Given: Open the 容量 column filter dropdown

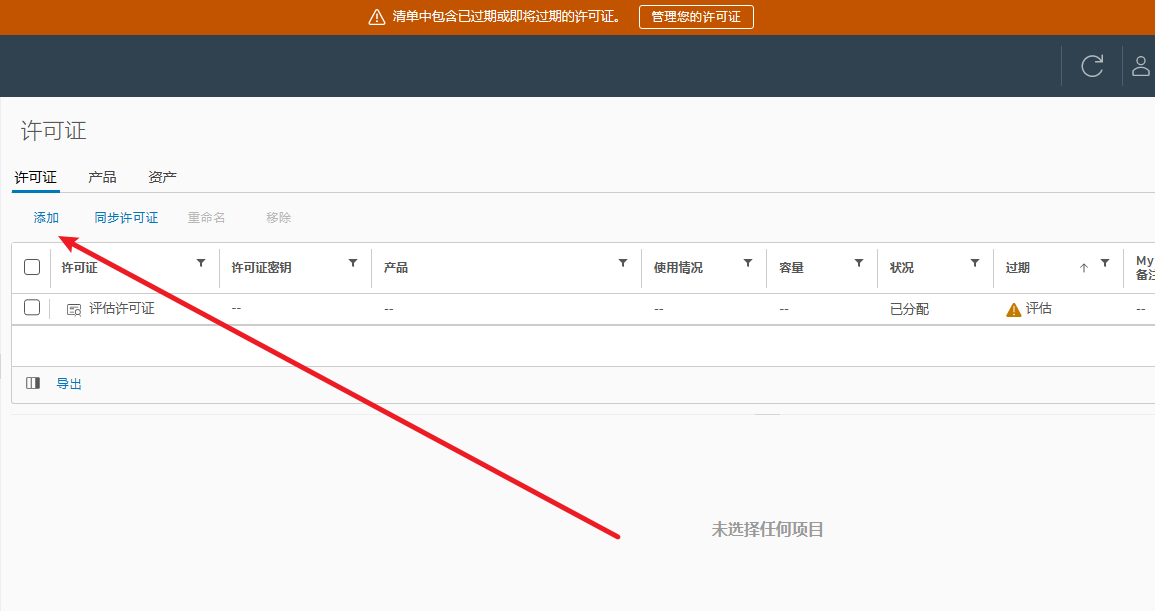Looking at the screenshot, I should [x=859, y=263].
